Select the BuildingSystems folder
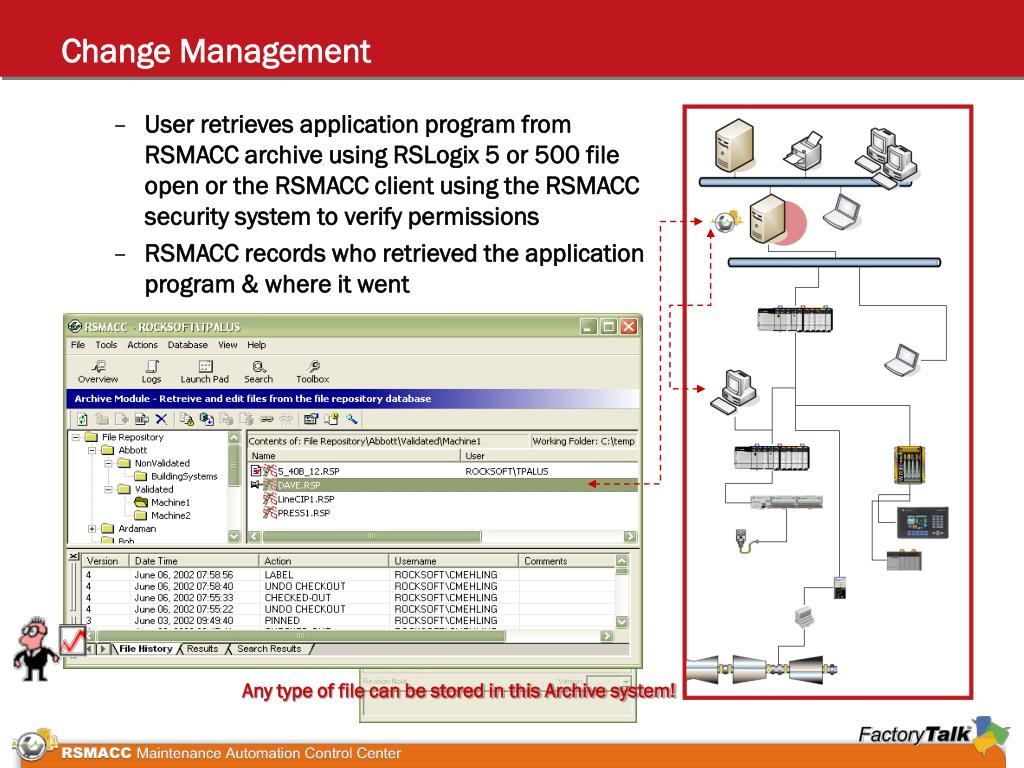Viewport: 1024px width, 768px height. pyautogui.click(x=176, y=476)
